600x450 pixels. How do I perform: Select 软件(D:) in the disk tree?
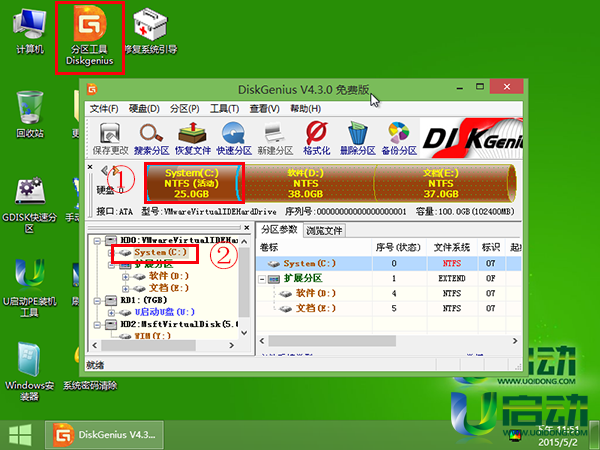pyautogui.click(x=168, y=276)
